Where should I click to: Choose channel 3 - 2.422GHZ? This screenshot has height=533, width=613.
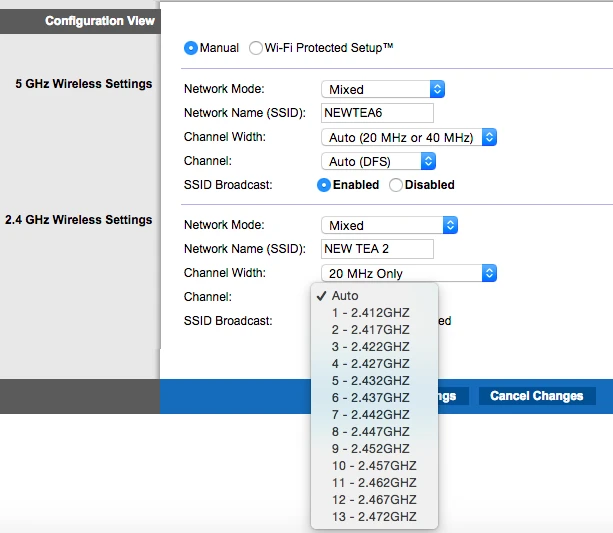point(370,347)
